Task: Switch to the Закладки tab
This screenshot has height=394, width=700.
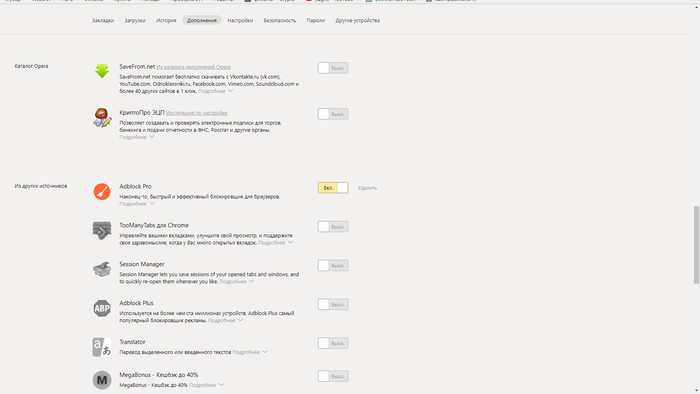Action: [x=103, y=21]
